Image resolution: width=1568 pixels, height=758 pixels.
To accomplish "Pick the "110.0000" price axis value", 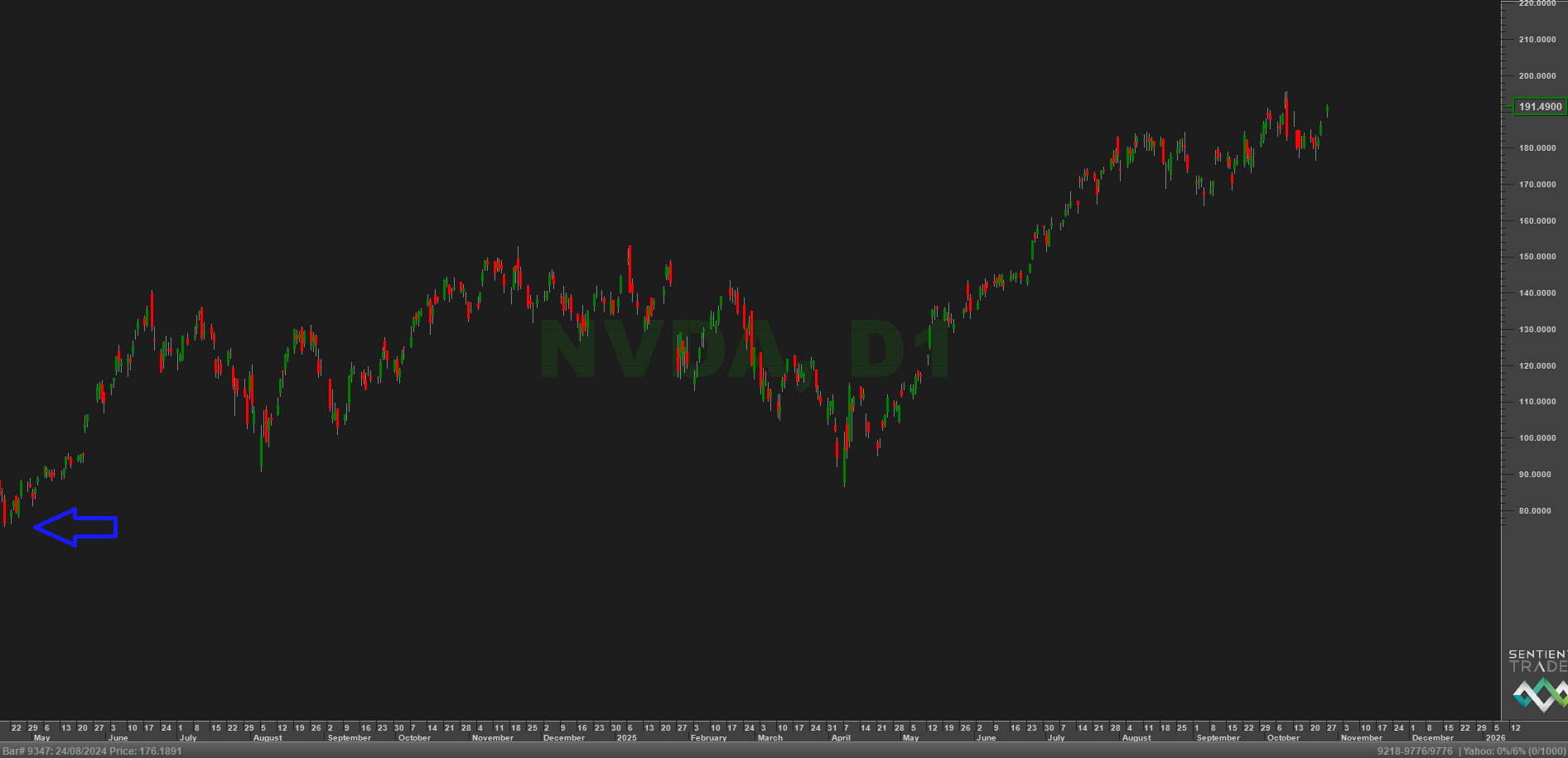I will 1537,402.
